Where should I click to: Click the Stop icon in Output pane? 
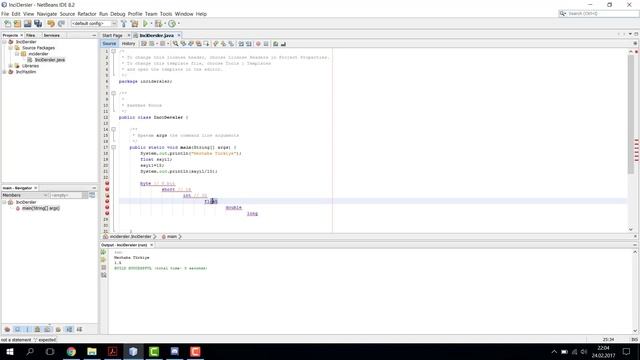click(104, 267)
